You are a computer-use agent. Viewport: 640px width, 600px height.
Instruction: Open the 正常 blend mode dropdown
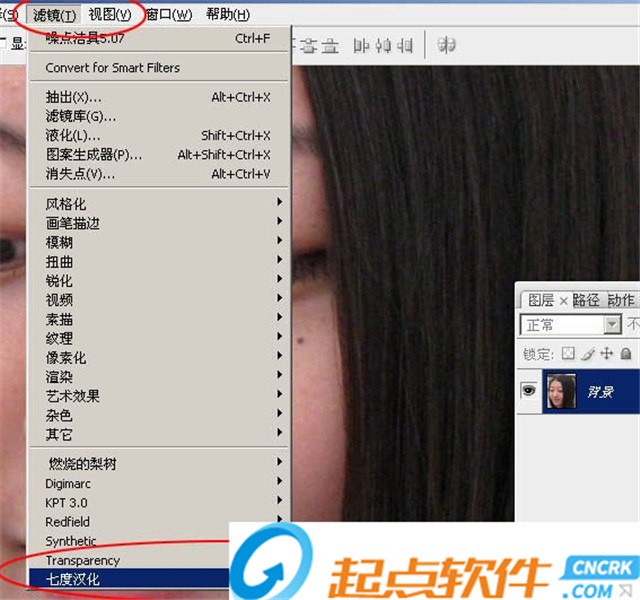(x=571, y=325)
